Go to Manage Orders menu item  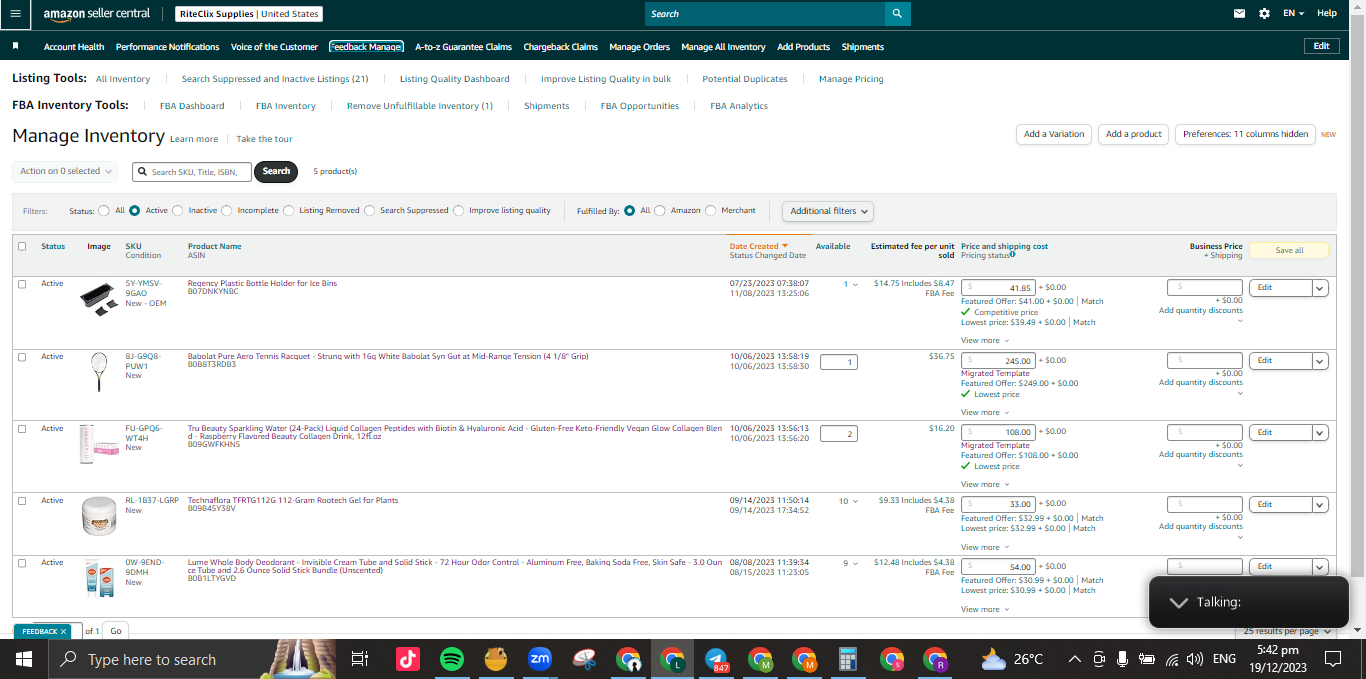coord(639,47)
